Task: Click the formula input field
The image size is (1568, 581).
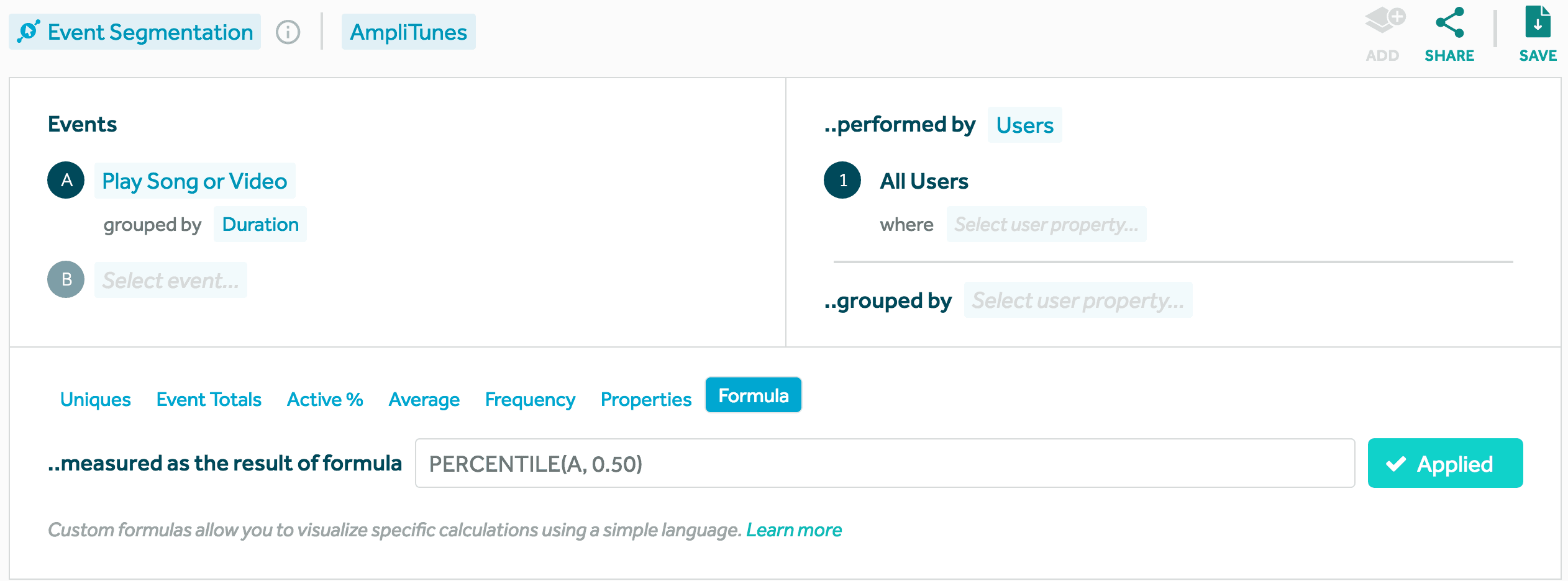Action: click(885, 464)
